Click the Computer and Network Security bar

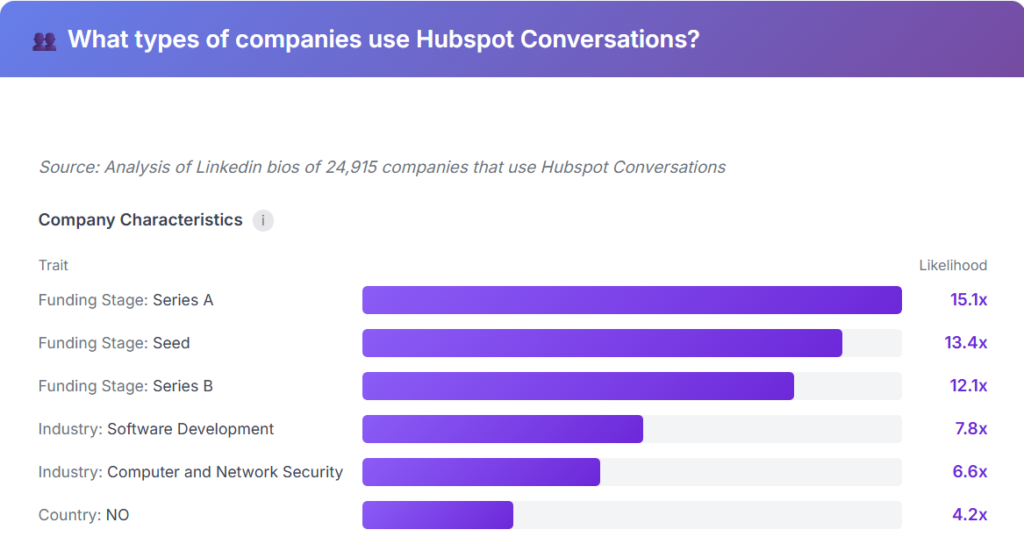(480, 472)
